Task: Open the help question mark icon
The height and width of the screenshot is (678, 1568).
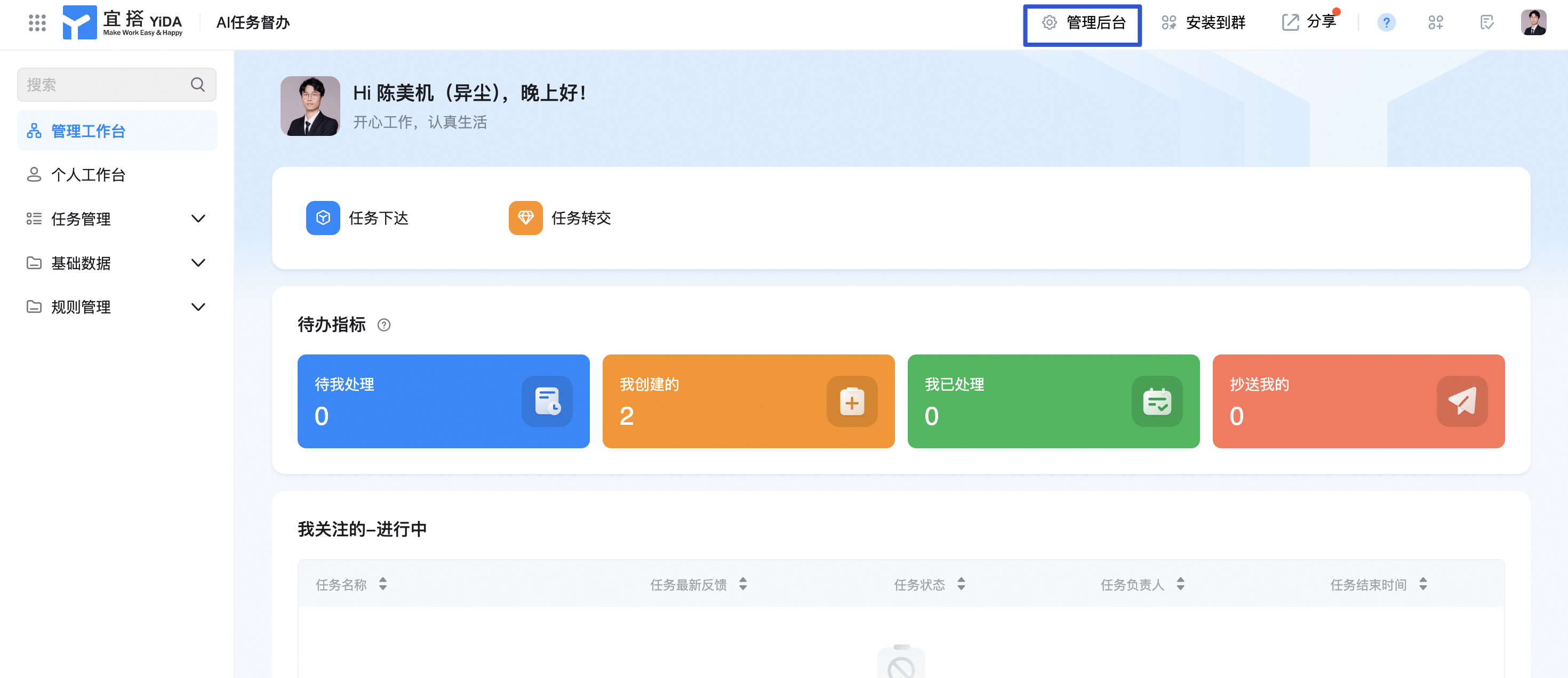Action: tap(1386, 22)
